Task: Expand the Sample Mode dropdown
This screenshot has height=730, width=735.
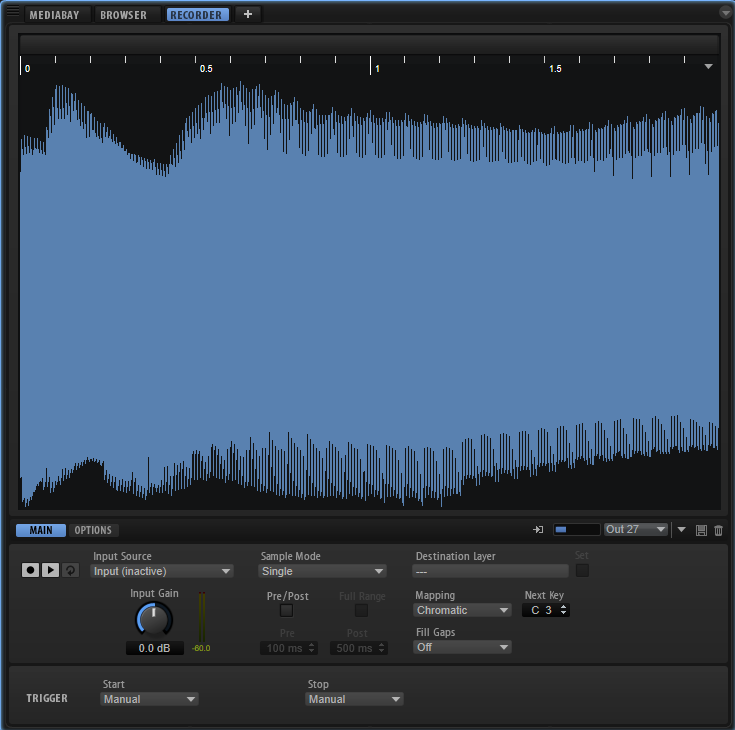Action: [323, 571]
